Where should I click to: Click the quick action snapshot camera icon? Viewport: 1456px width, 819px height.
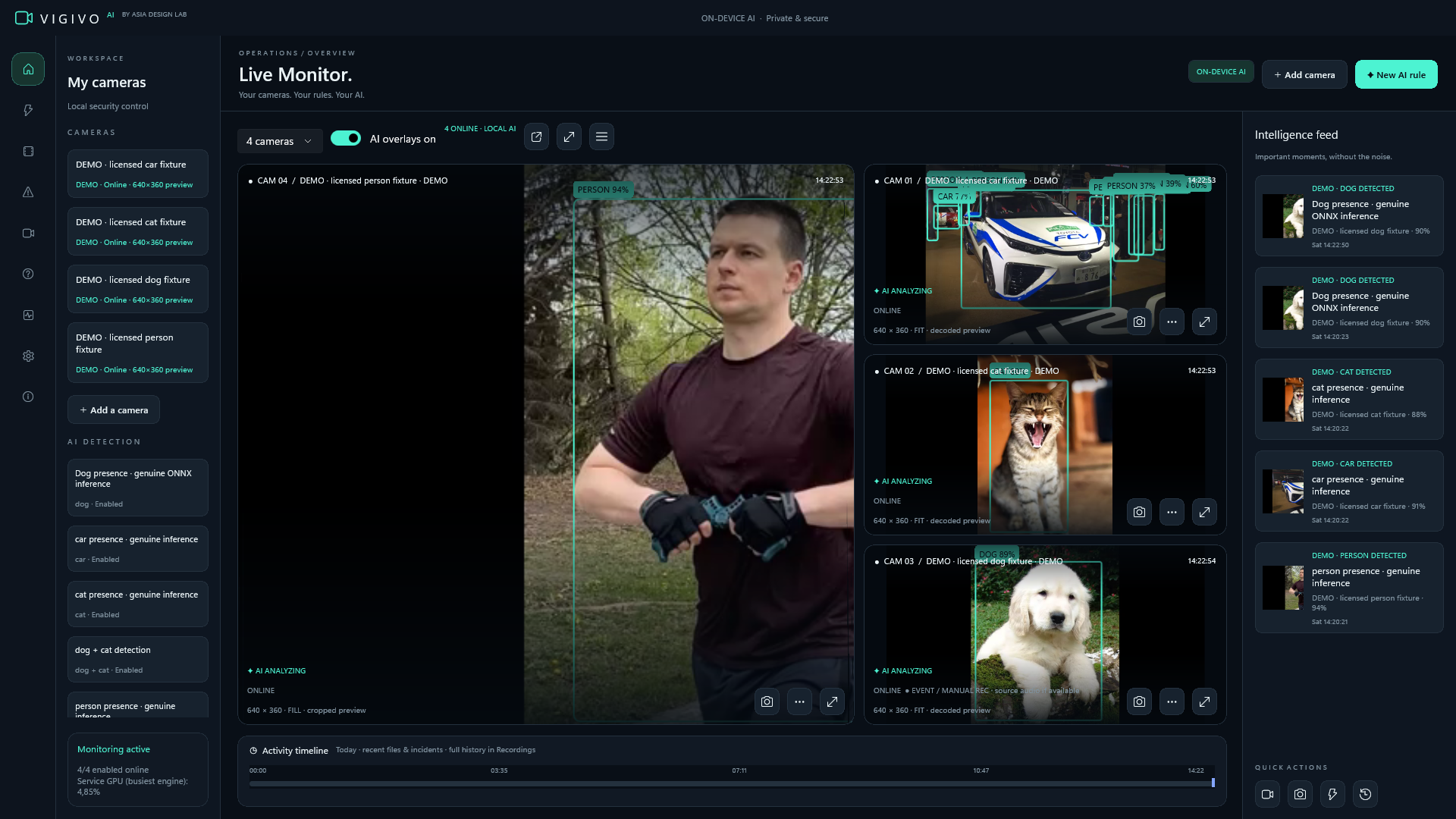[1300, 794]
